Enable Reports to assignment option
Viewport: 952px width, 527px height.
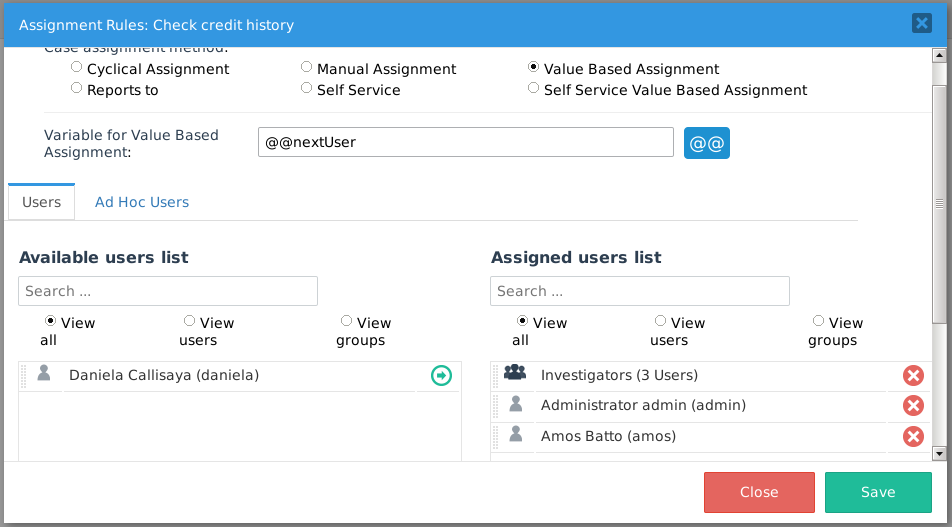tap(77, 89)
